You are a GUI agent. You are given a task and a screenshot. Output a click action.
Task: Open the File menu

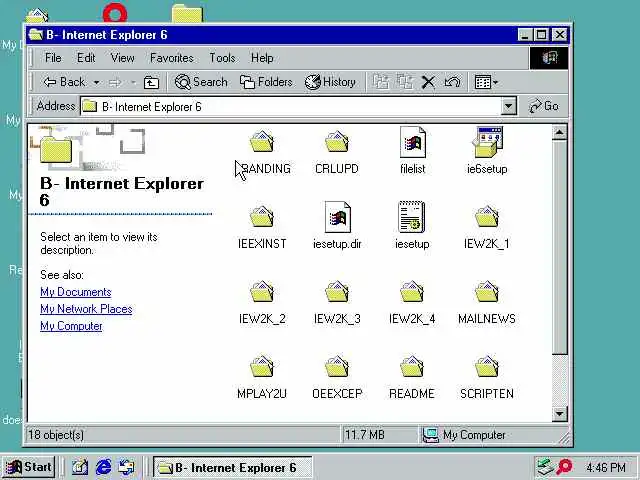coord(53,58)
